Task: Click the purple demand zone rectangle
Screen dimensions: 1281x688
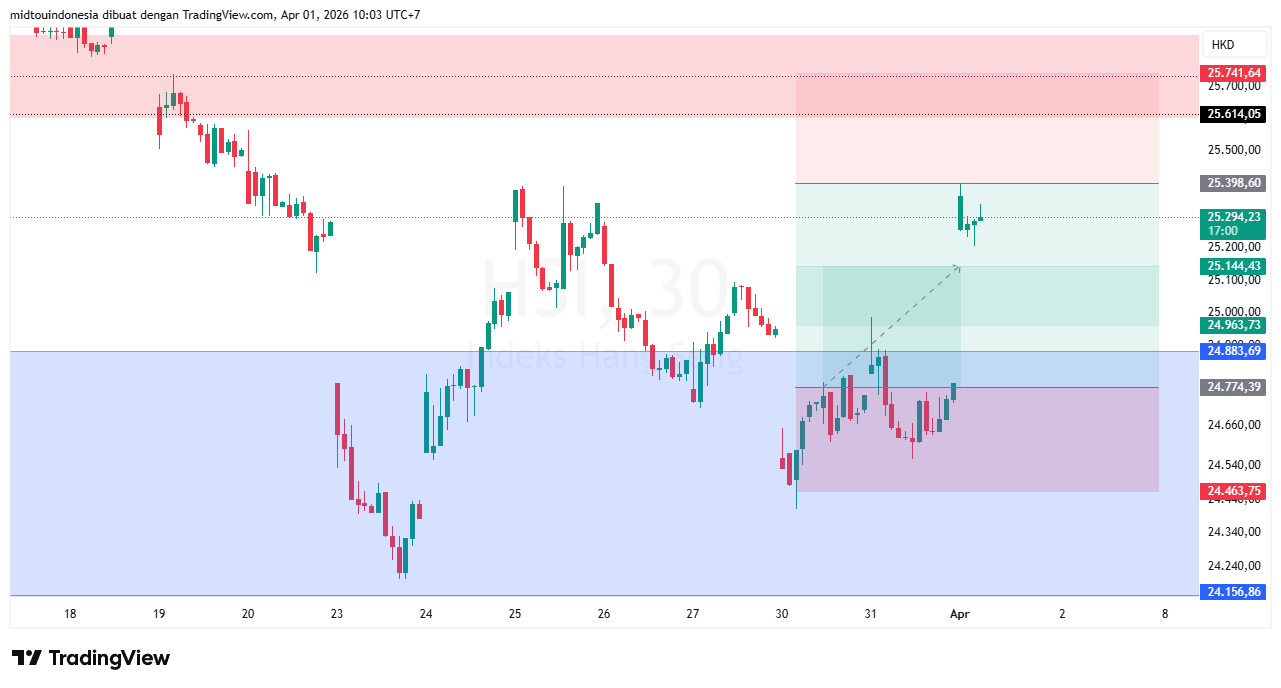Action: tap(1050, 450)
